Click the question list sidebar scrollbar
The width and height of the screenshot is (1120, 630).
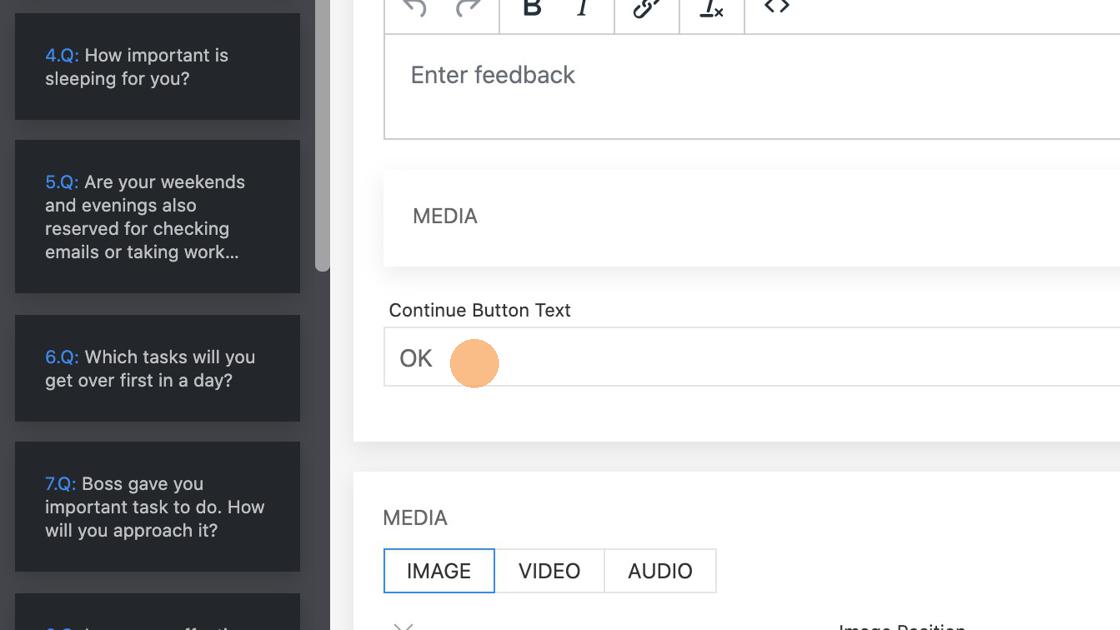[x=322, y=150]
